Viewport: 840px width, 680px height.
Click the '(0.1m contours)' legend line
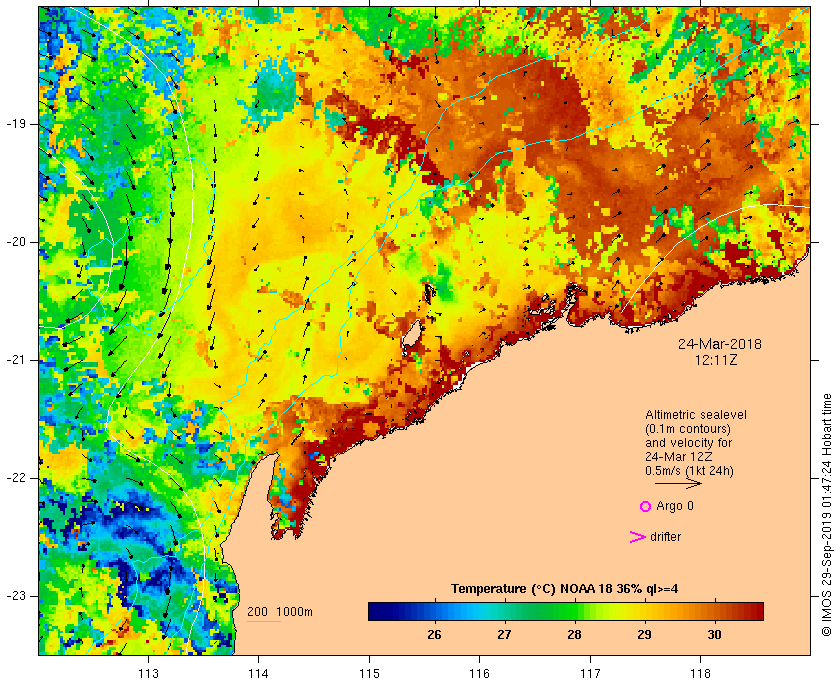click(x=688, y=429)
